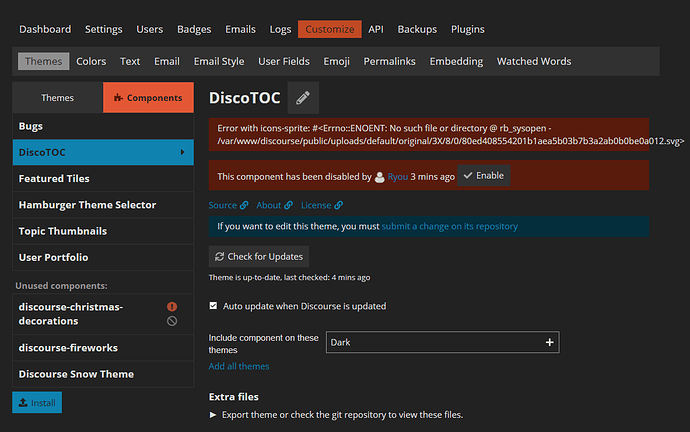Open Emoji customization tab
Image resolution: width=690 pixels, height=432 pixels.
click(337, 61)
